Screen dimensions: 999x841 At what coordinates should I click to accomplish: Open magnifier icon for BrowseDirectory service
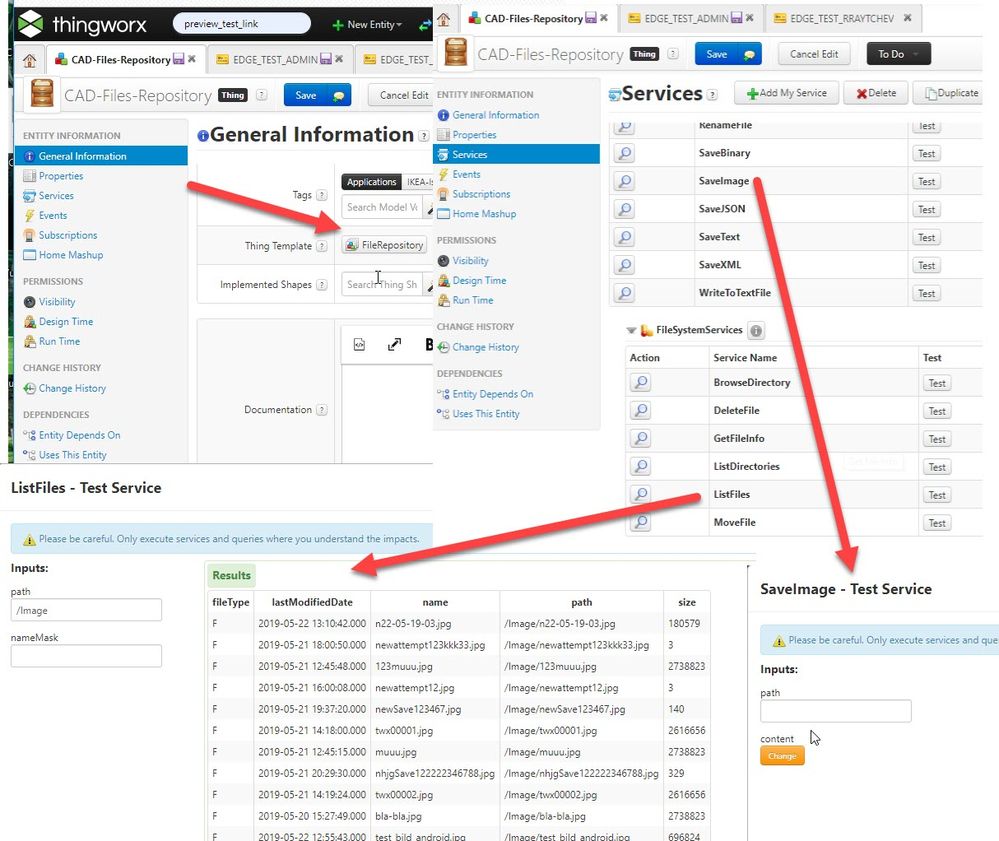(640, 382)
